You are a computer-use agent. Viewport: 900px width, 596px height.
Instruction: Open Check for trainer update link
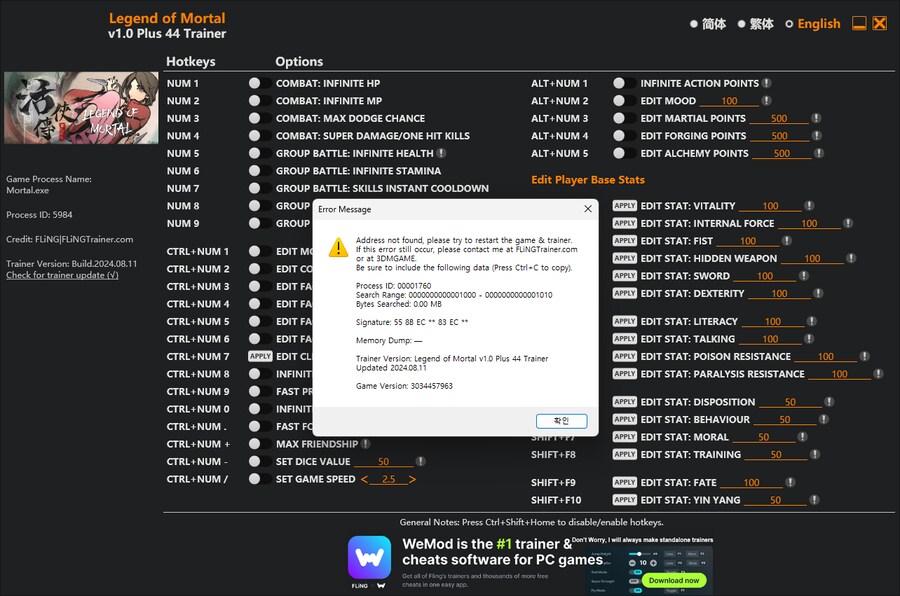point(62,275)
